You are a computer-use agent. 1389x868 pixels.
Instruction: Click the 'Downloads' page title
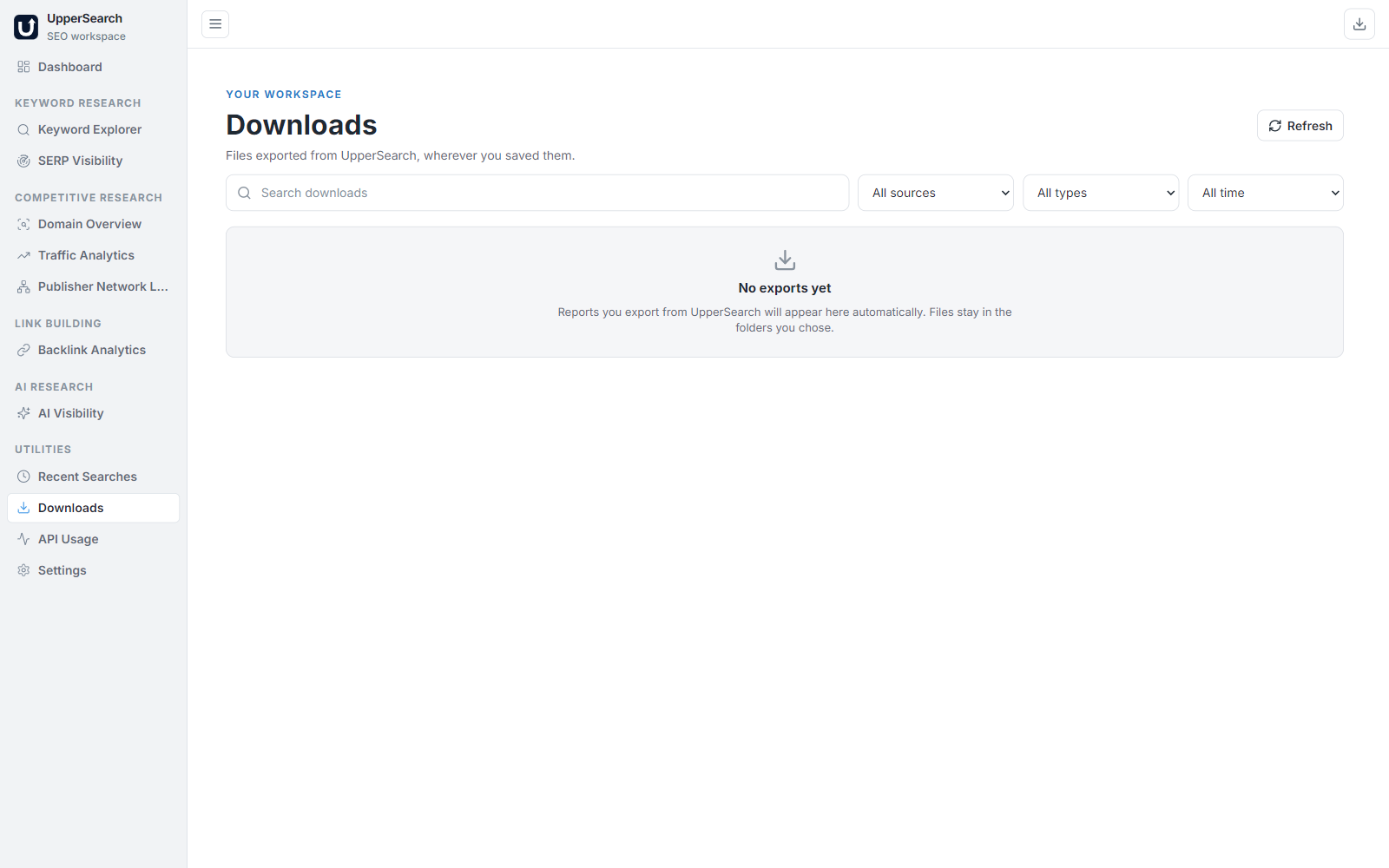coord(301,125)
